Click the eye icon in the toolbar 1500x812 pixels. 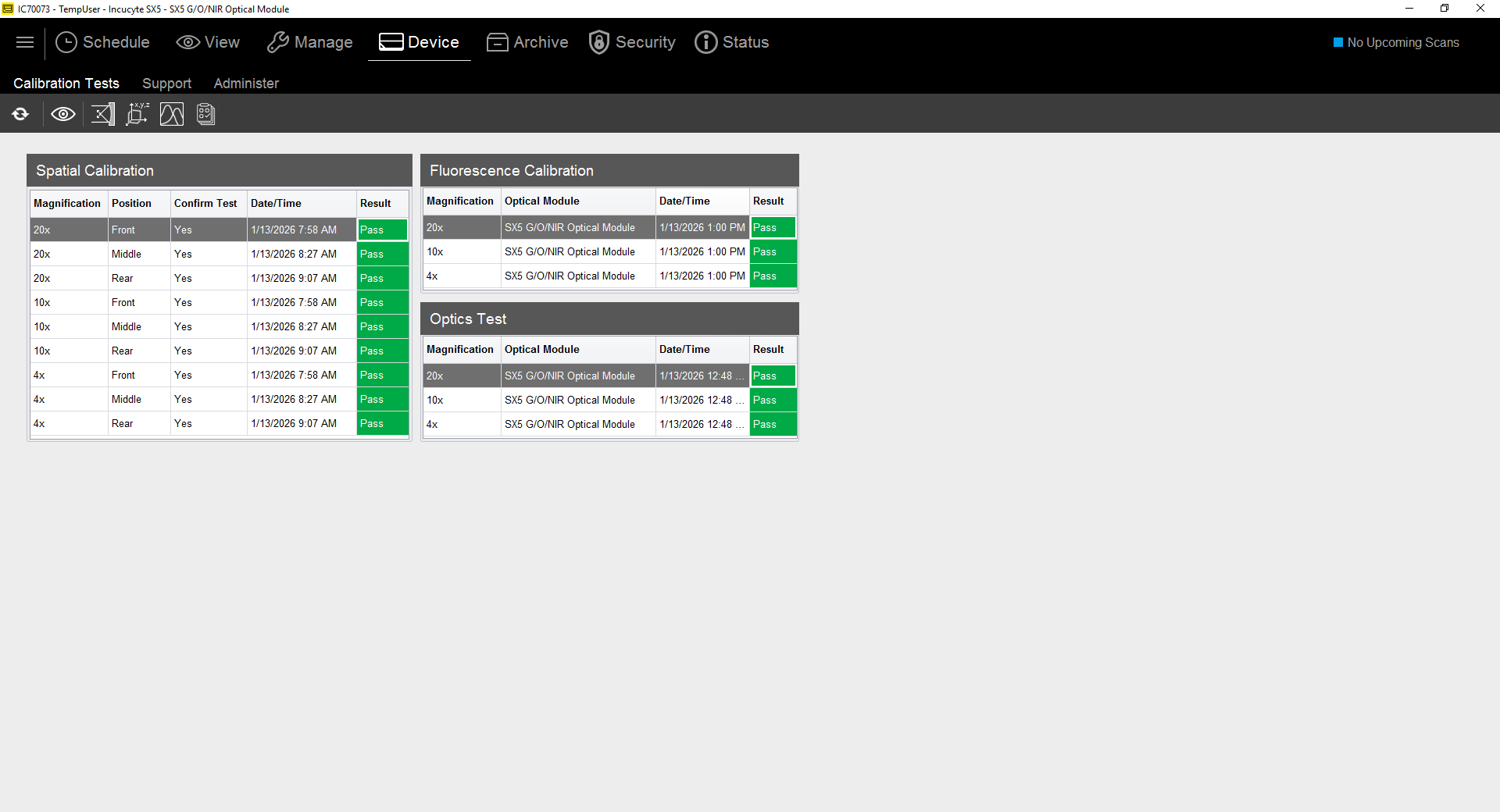[63, 114]
